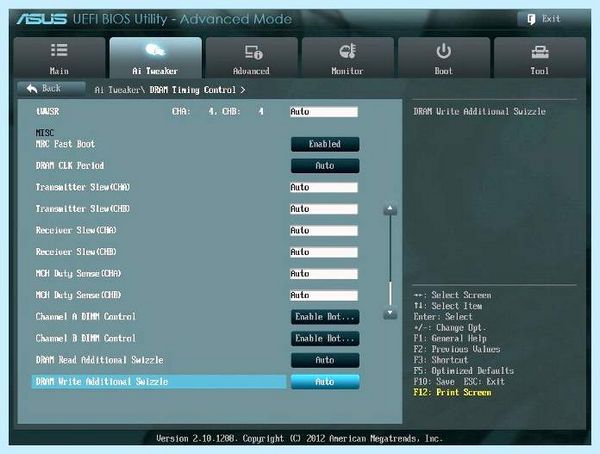Click Ai Tweaker in the breadcrumb path
The width and height of the screenshot is (600, 454).
pos(117,90)
